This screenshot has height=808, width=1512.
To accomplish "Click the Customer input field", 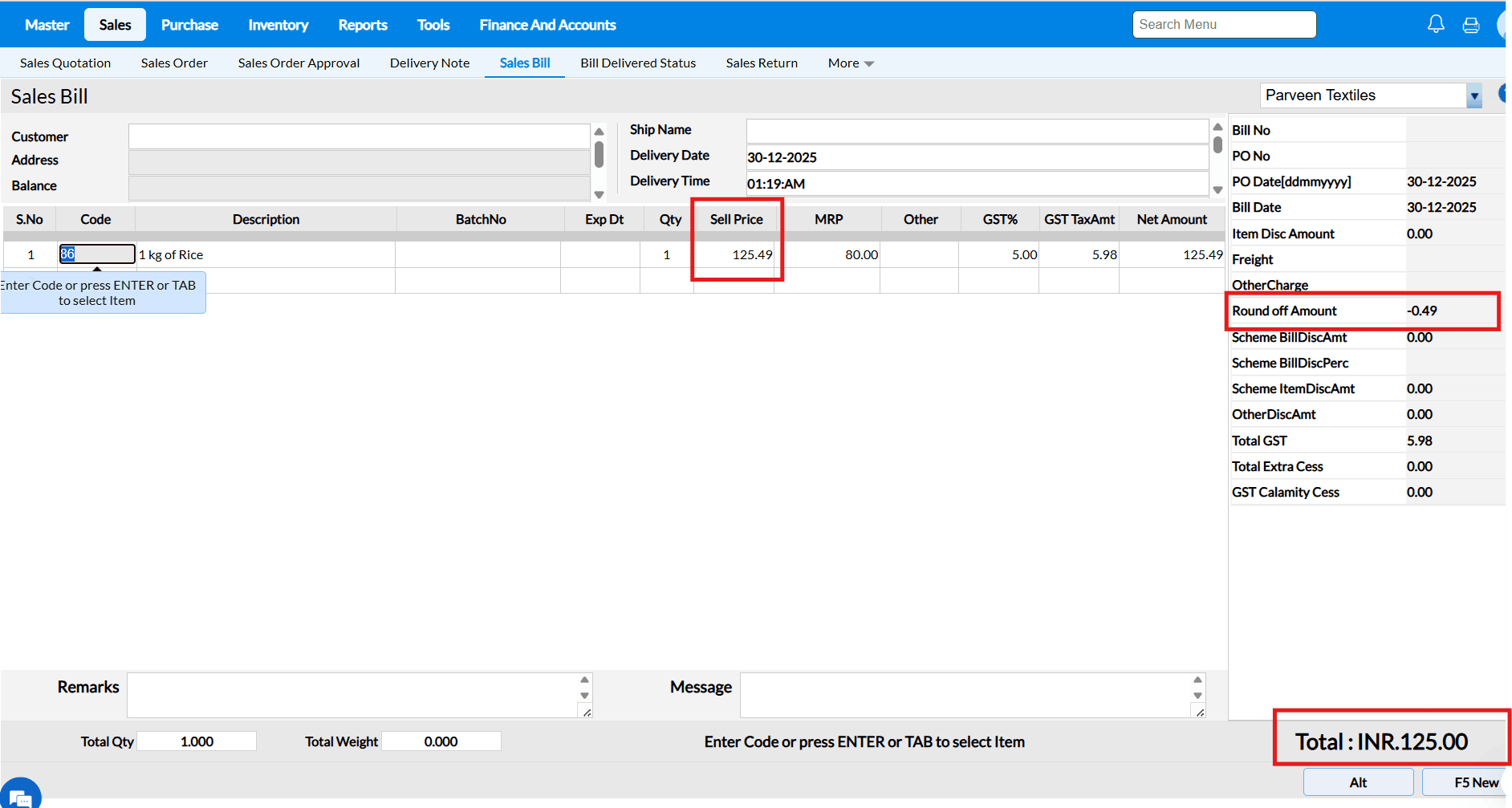I will pyautogui.click(x=359, y=136).
